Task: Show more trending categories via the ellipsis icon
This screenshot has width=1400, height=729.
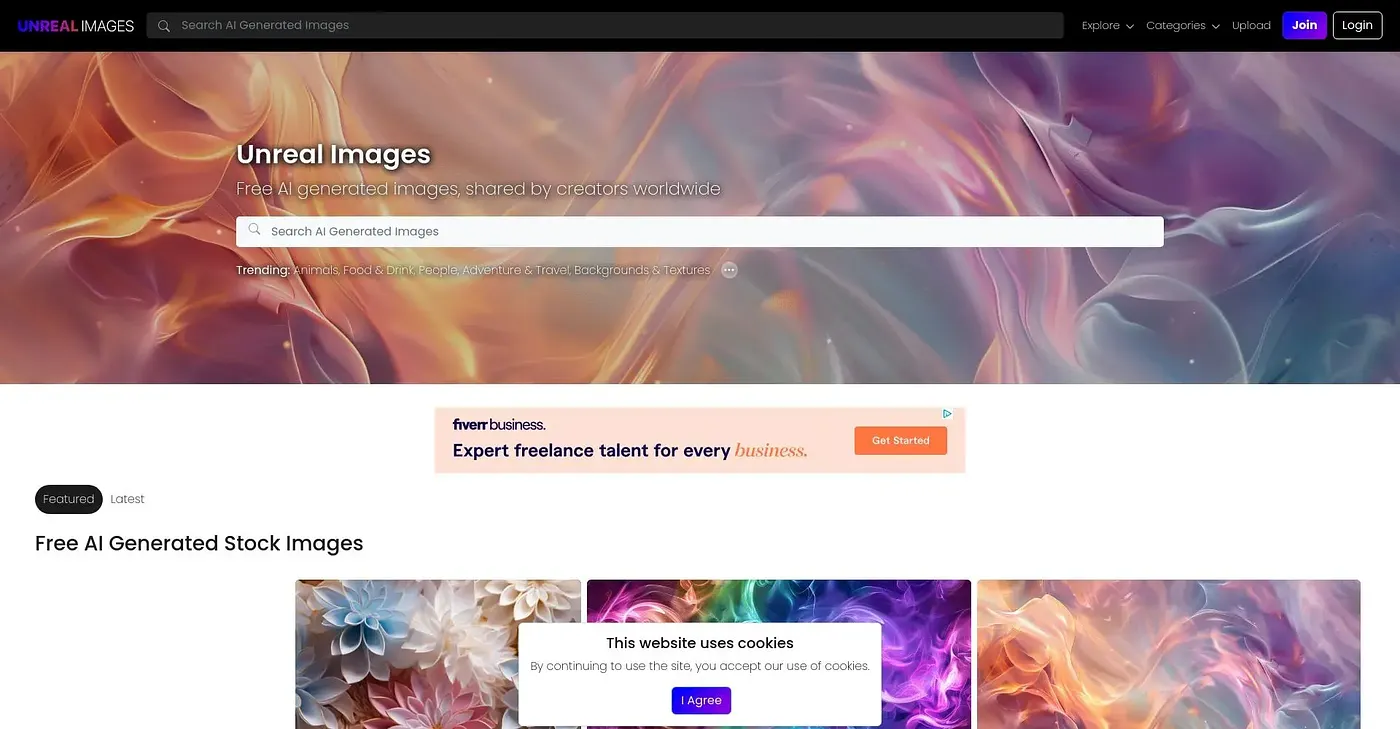Action: pyautogui.click(x=730, y=270)
